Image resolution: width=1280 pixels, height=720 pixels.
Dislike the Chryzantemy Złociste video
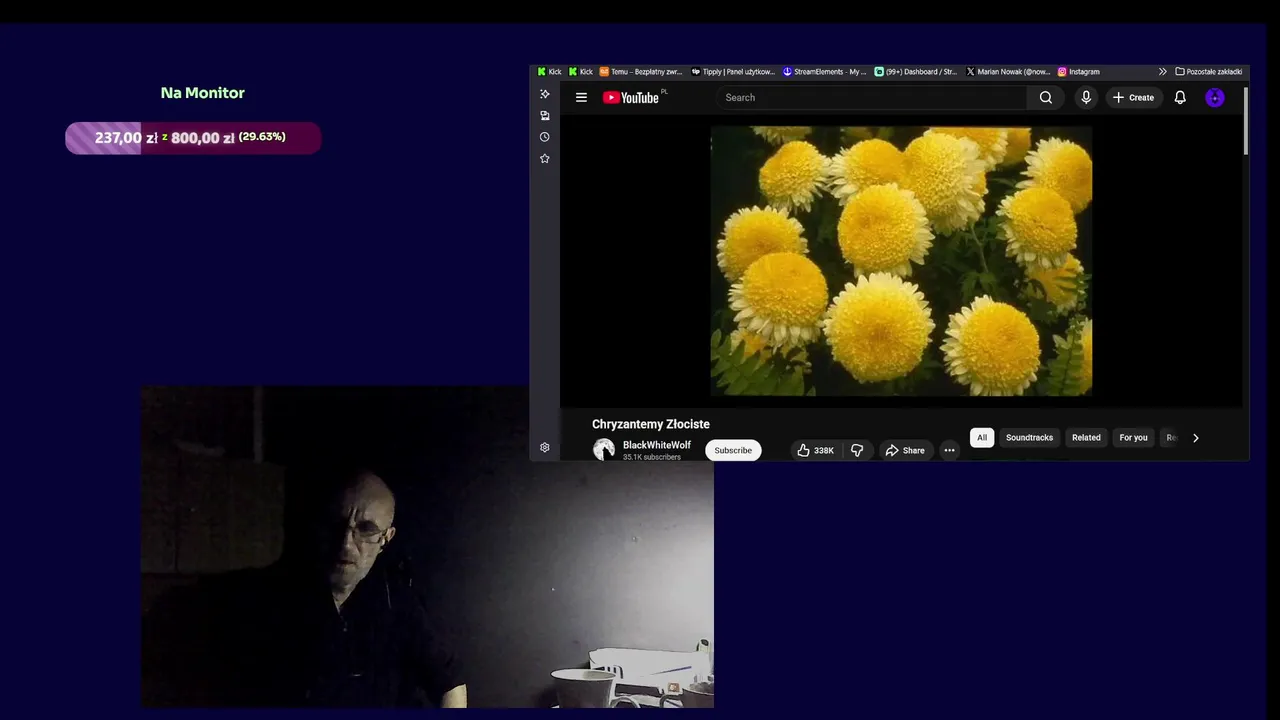pyautogui.click(x=857, y=450)
